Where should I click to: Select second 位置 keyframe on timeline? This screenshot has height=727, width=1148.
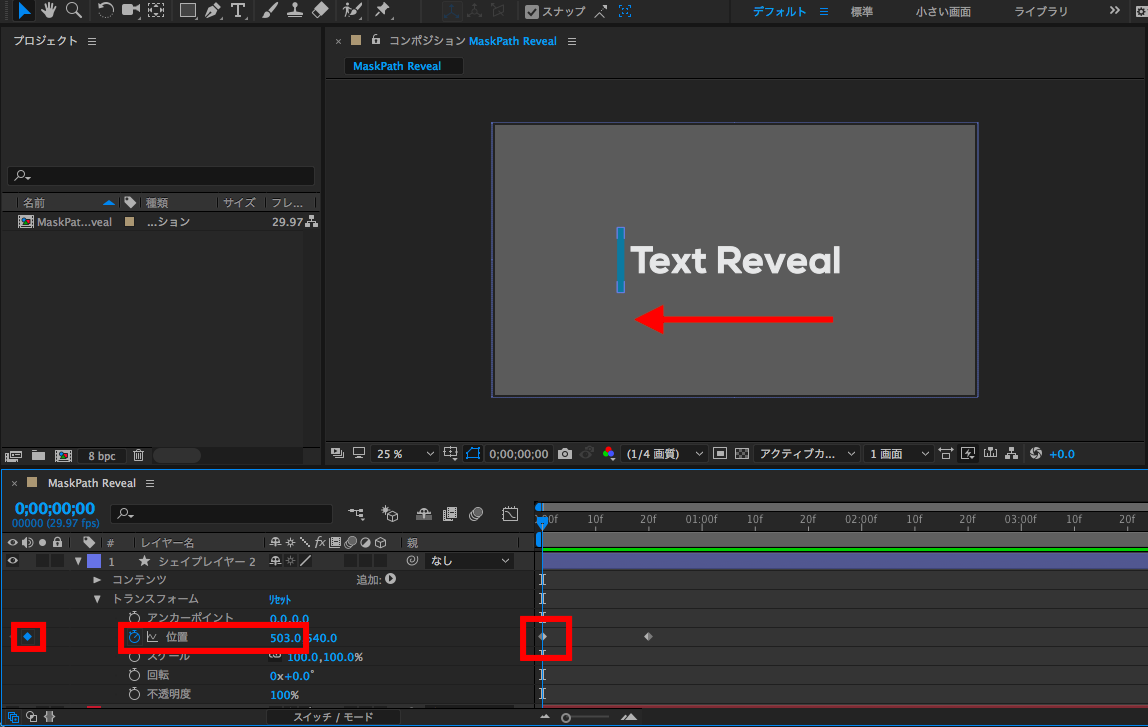[x=648, y=636]
